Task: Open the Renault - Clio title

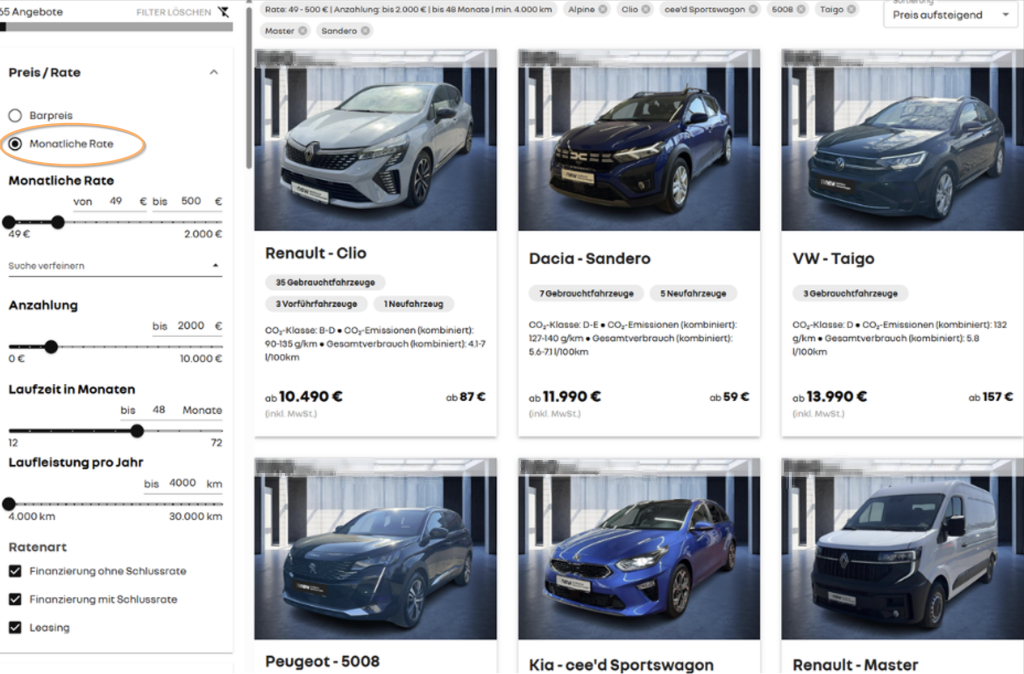Action: pos(315,253)
